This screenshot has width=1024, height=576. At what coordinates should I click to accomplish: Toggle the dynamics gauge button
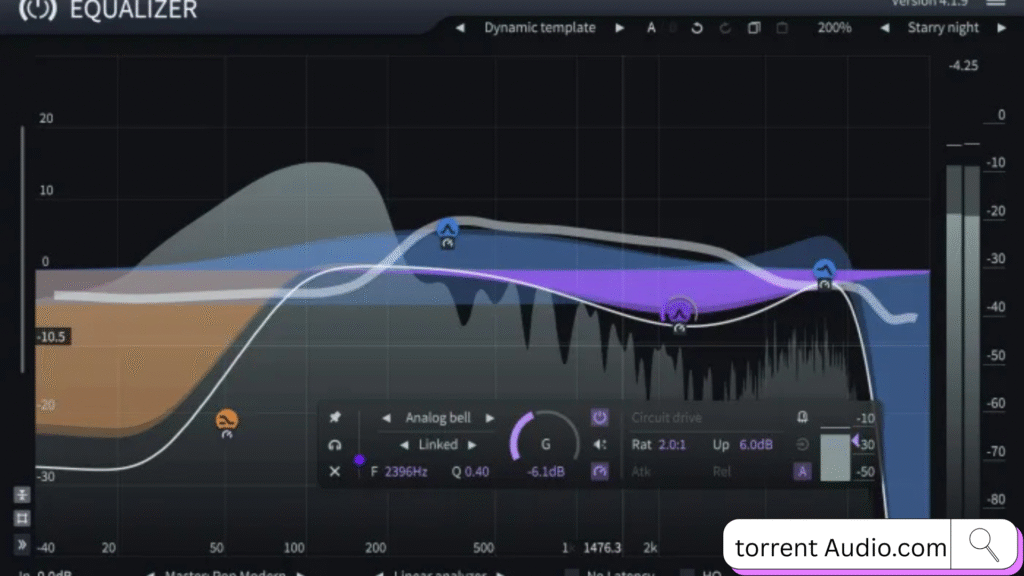(600, 472)
